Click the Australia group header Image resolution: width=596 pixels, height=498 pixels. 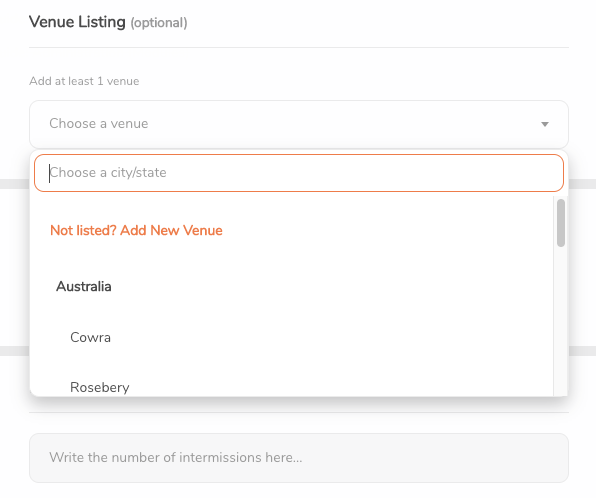pos(84,286)
